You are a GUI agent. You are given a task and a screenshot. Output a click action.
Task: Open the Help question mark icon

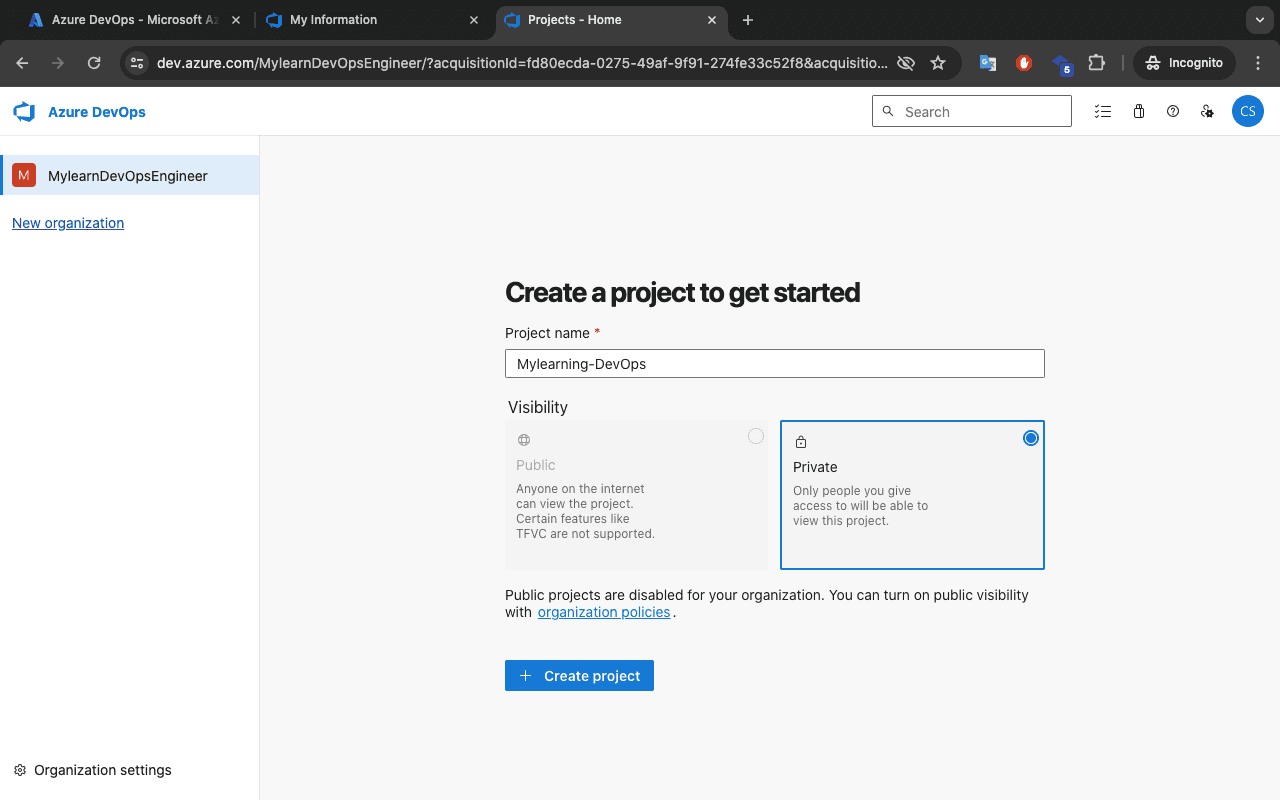[1173, 112]
